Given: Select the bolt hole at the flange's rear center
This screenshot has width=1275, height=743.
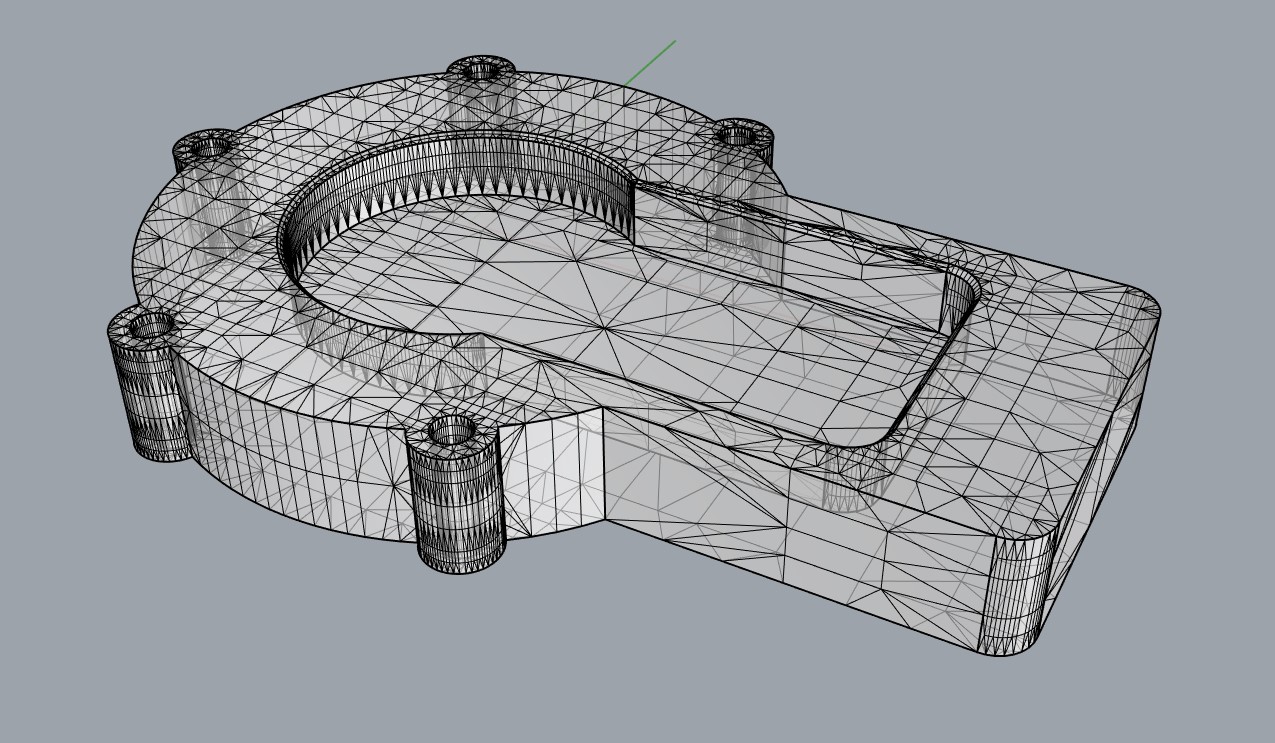Looking at the screenshot, I should coord(481,71).
